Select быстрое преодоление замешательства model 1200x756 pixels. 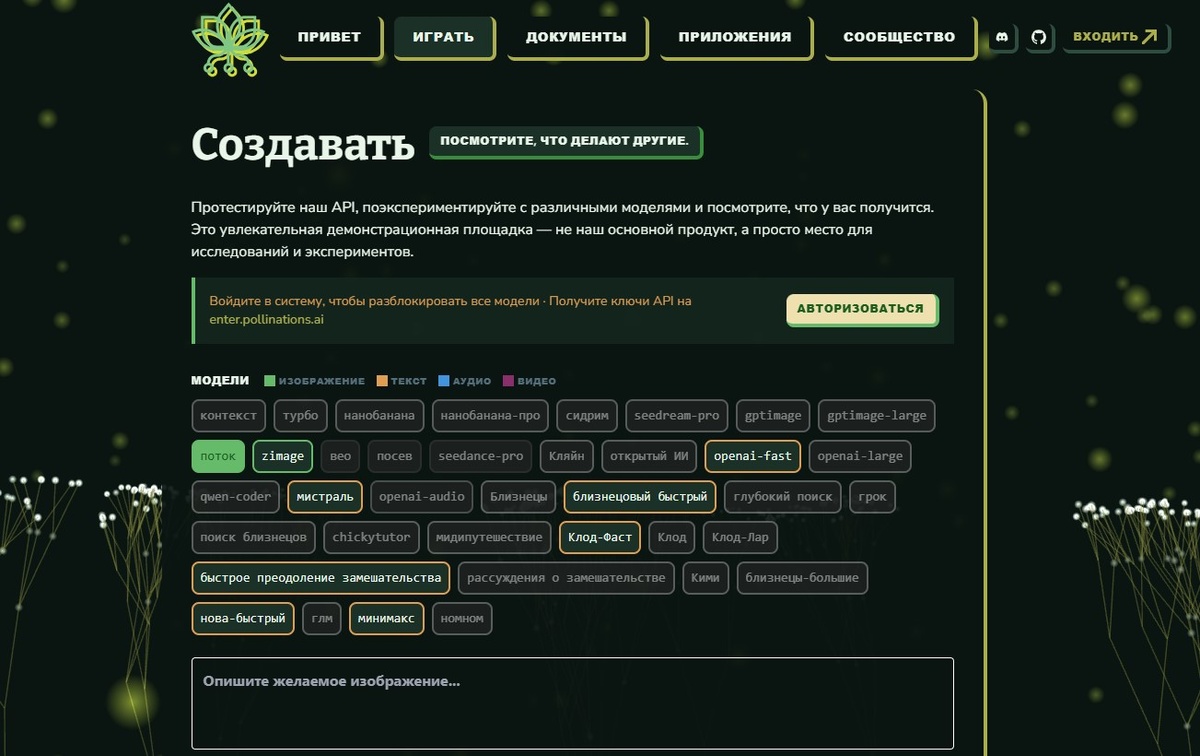(x=320, y=578)
